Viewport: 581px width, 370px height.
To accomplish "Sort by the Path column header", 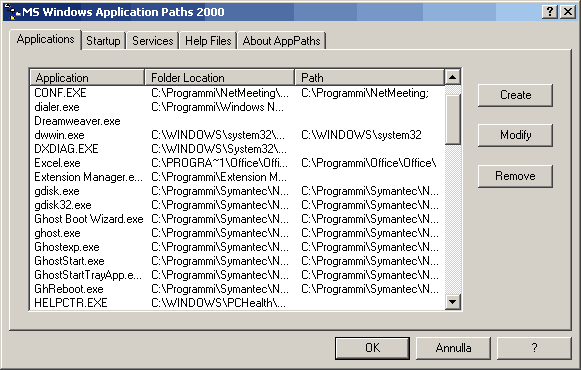I will pos(369,78).
